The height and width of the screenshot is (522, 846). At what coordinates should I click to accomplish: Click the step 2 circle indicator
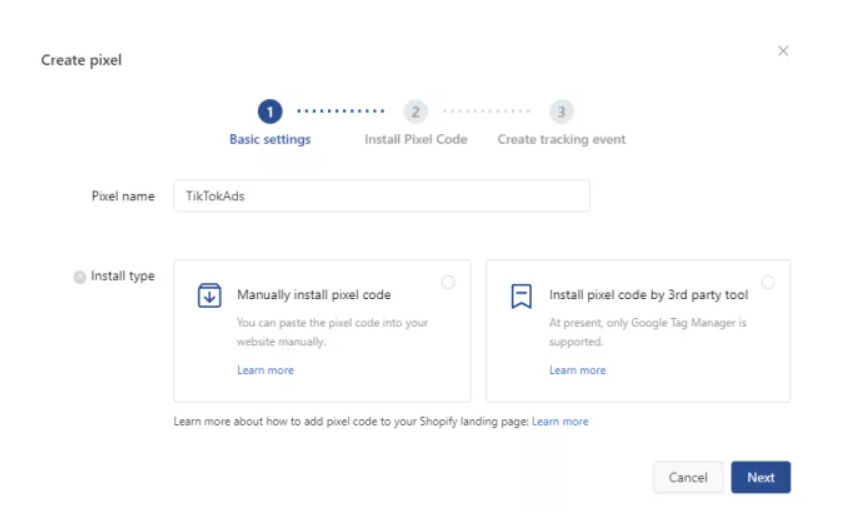pos(415,112)
